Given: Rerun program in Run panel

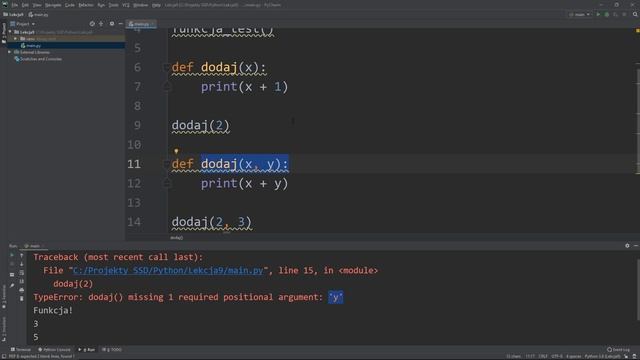Looking at the screenshot, I should [12, 255].
